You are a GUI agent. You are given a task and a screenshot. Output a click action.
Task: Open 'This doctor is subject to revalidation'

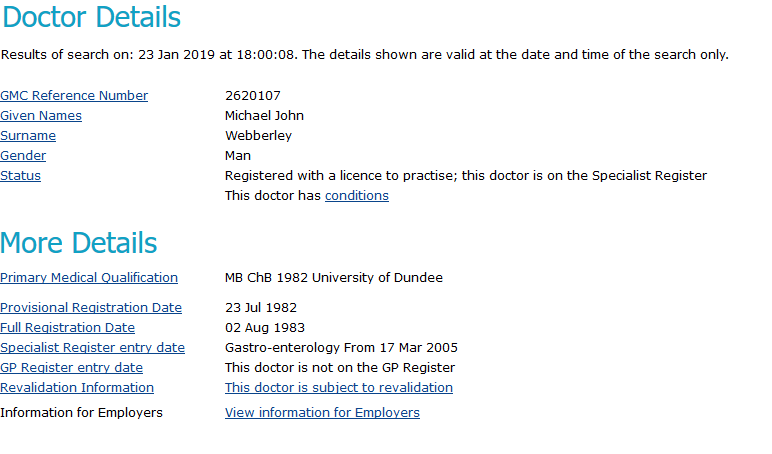point(339,388)
